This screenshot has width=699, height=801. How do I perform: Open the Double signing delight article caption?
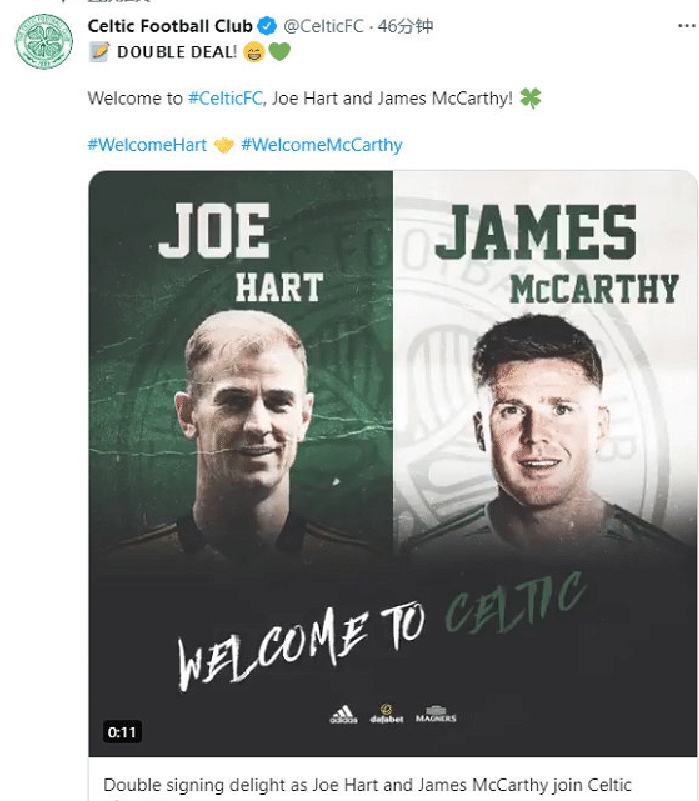(x=367, y=785)
